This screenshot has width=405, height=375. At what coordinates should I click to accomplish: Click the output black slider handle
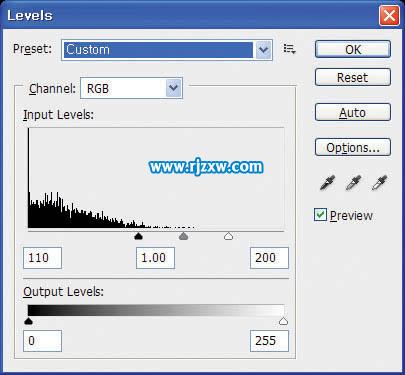[29, 321]
